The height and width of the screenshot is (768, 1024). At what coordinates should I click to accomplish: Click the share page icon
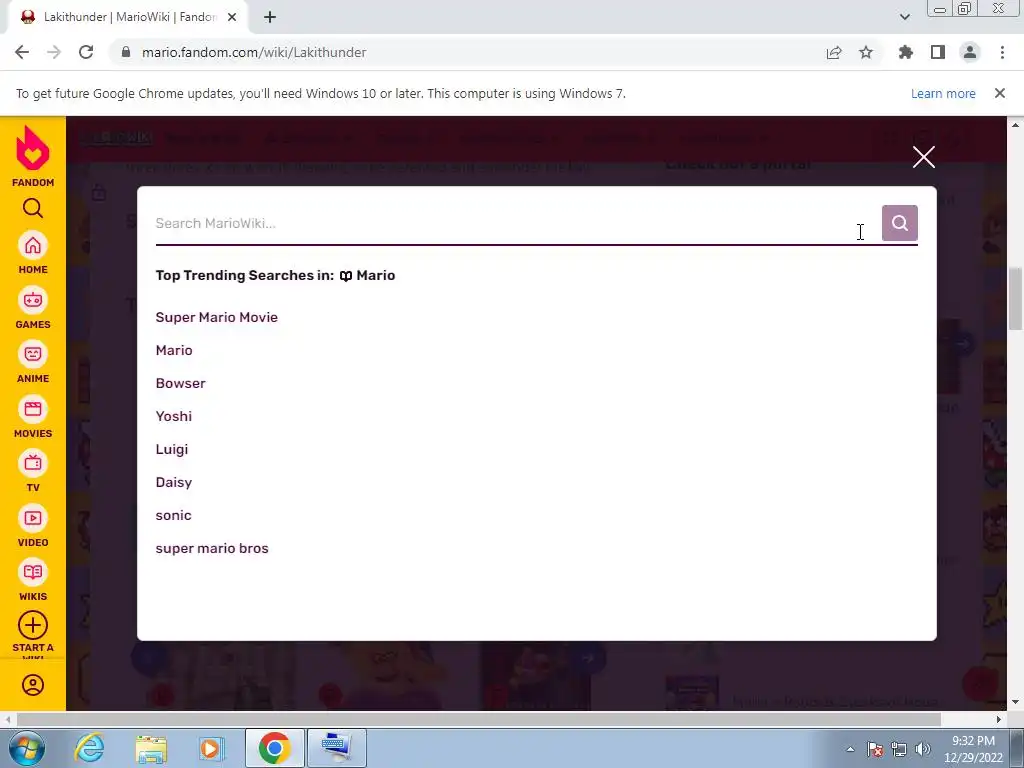(x=834, y=52)
